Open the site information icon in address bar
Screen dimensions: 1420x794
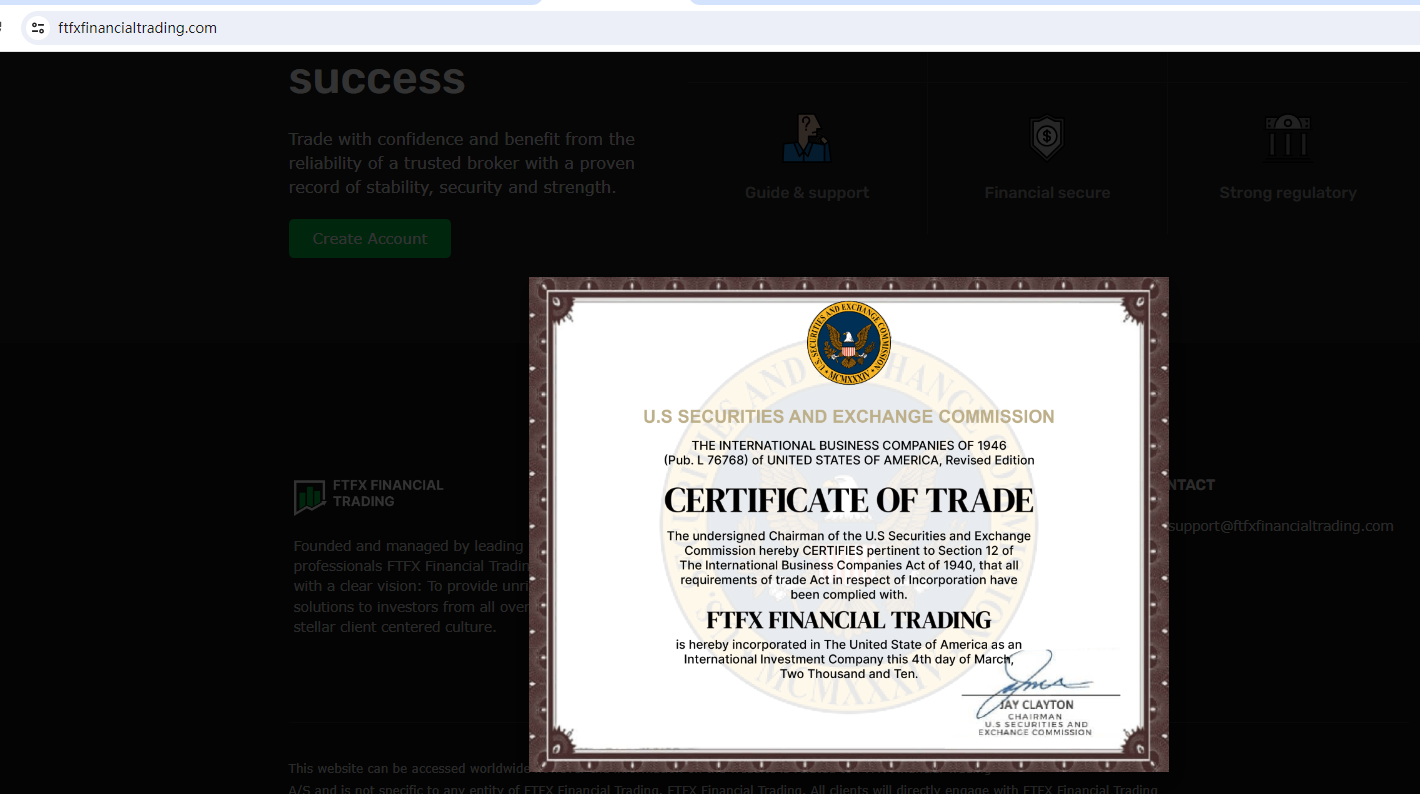[x=38, y=28]
